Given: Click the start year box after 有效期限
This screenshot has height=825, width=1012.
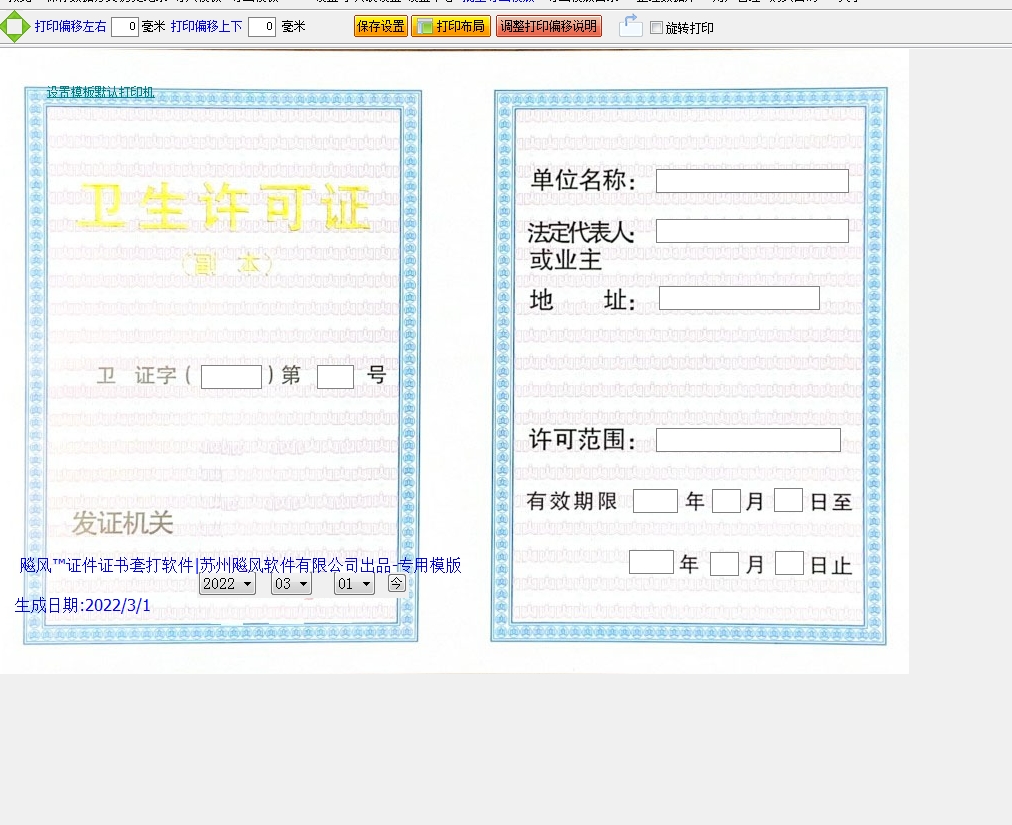Looking at the screenshot, I should click(655, 501).
